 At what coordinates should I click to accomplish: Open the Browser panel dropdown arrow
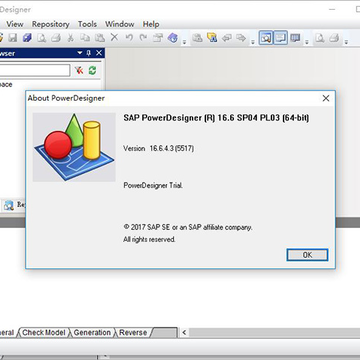click(80, 53)
